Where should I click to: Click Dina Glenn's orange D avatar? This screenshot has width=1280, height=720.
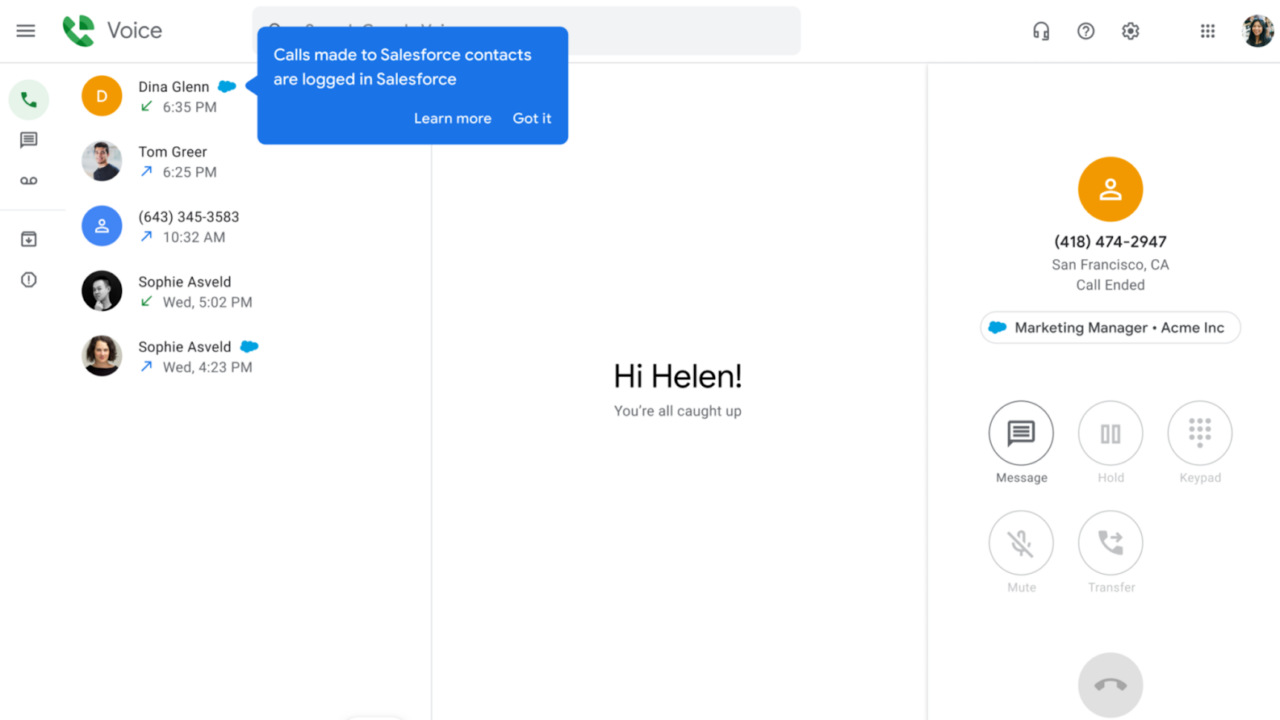pos(102,96)
